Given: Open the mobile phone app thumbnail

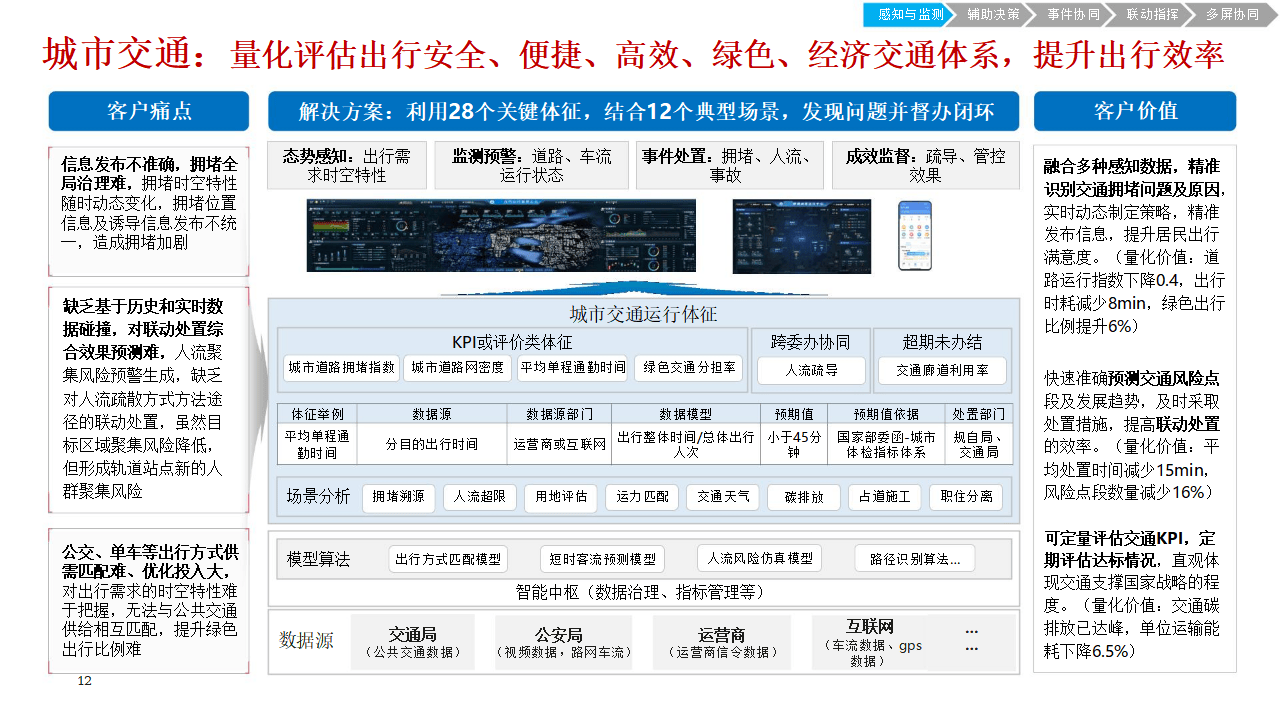Looking at the screenshot, I should tap(914, 235).
